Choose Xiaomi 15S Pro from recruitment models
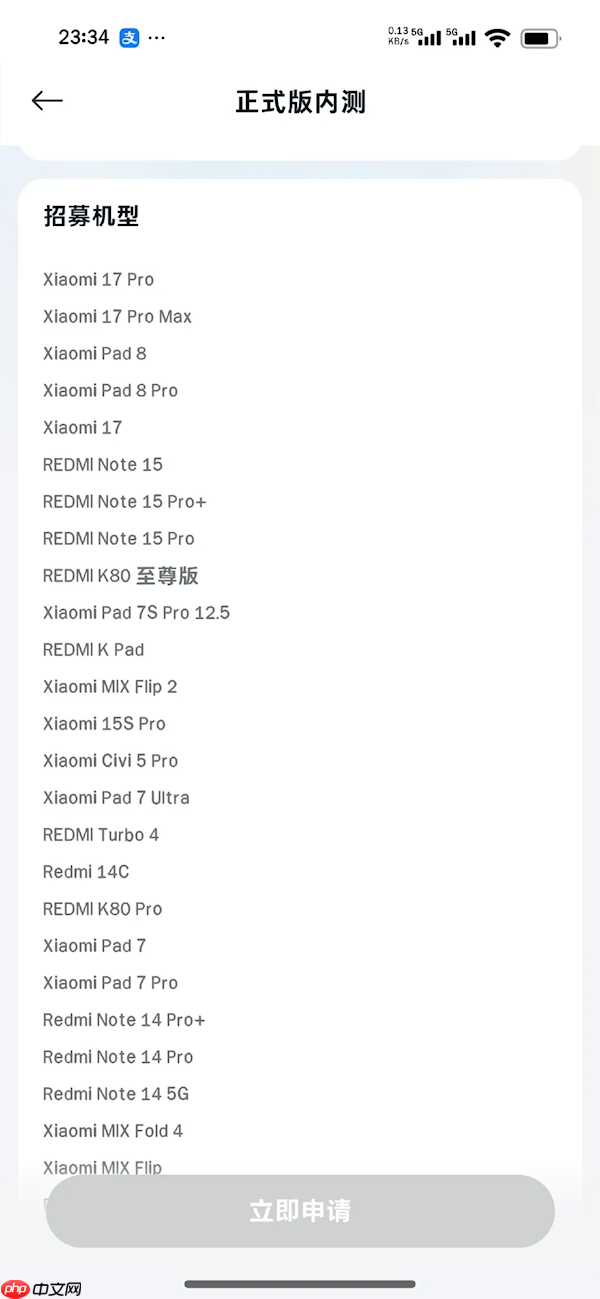This screenshot has height=1299, width=600. pos(104,723)
